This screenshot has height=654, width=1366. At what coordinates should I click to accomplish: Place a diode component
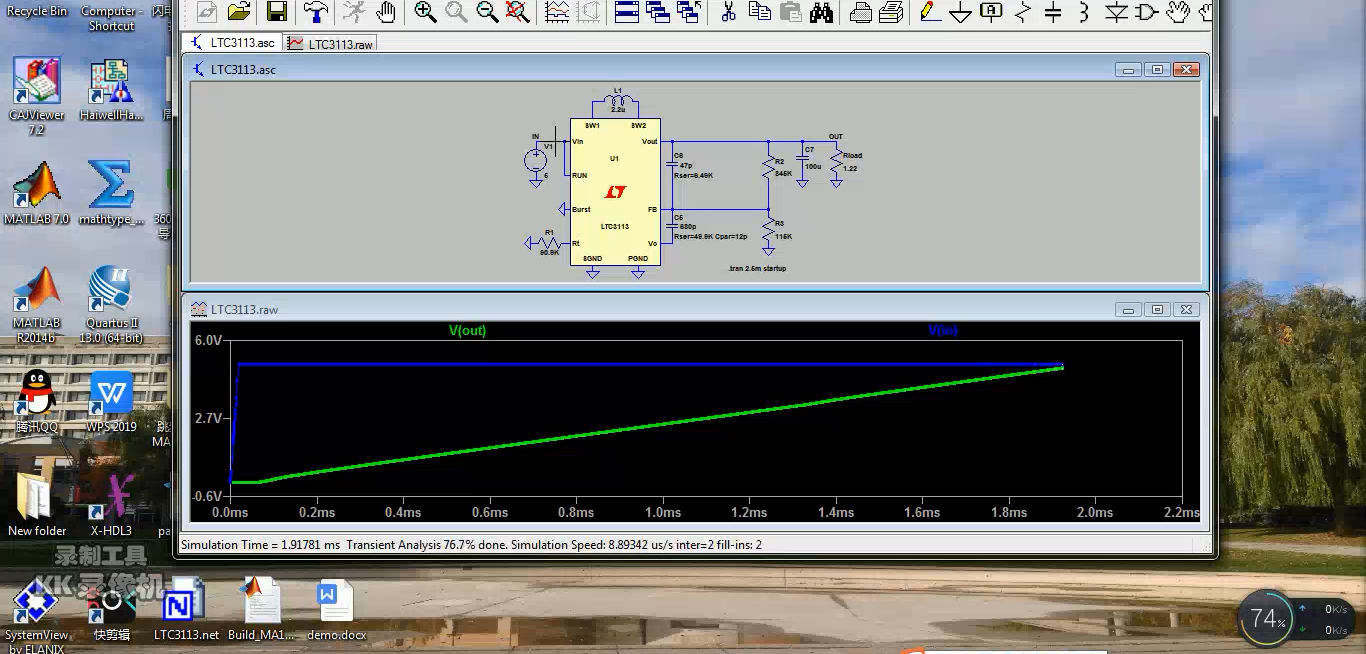[1116, 12]
